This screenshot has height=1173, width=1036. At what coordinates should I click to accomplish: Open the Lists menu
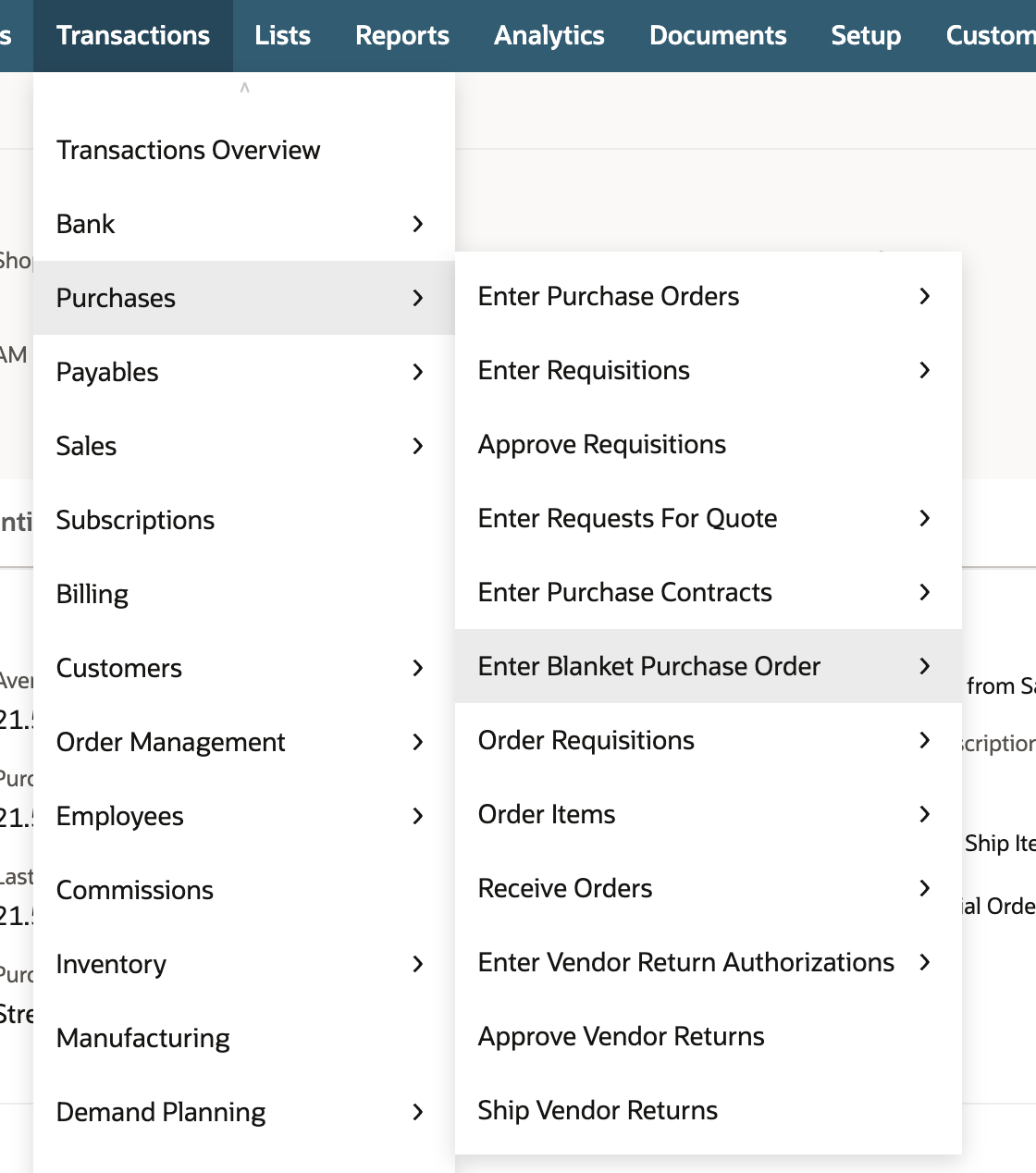click(x=282, y=36)
